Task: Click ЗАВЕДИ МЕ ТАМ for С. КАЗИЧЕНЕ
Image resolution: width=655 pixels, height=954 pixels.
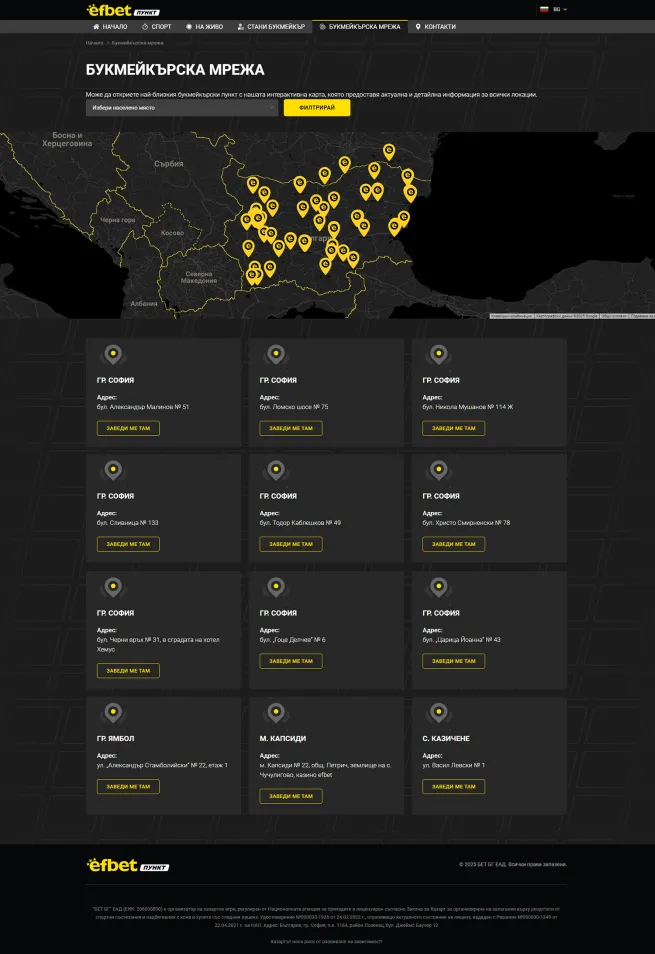Action: [x=454, y=787]
